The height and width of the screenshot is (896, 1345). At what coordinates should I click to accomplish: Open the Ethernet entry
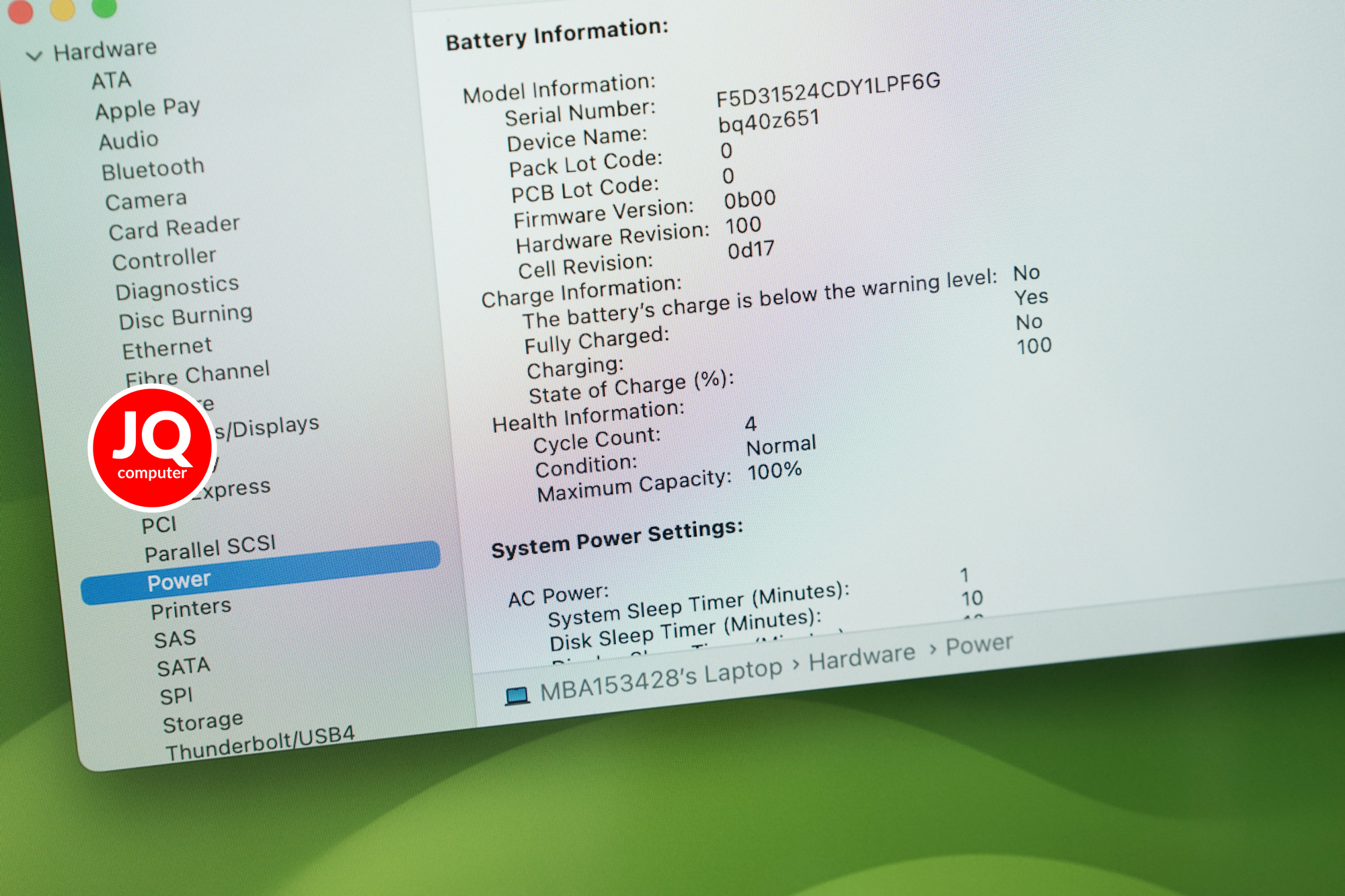point(167,349)
